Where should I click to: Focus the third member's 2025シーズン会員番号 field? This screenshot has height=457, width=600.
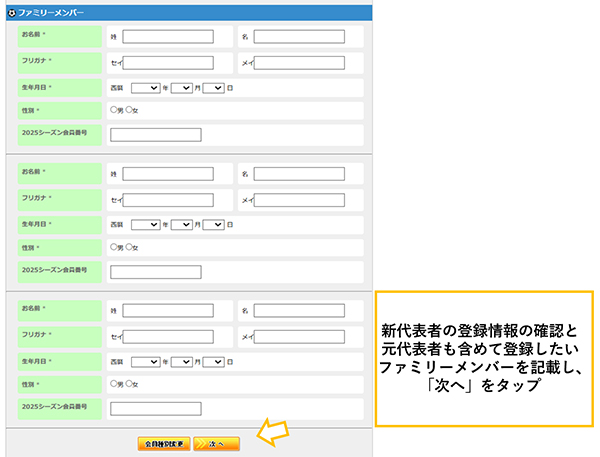(156, 408)
